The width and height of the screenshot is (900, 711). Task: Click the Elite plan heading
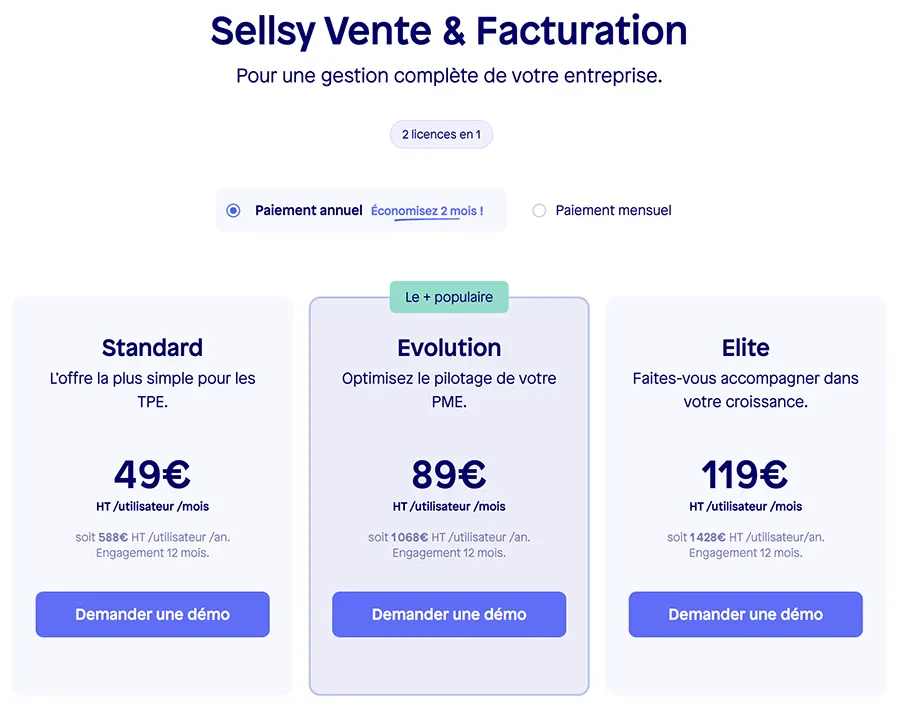coord(746,348)
